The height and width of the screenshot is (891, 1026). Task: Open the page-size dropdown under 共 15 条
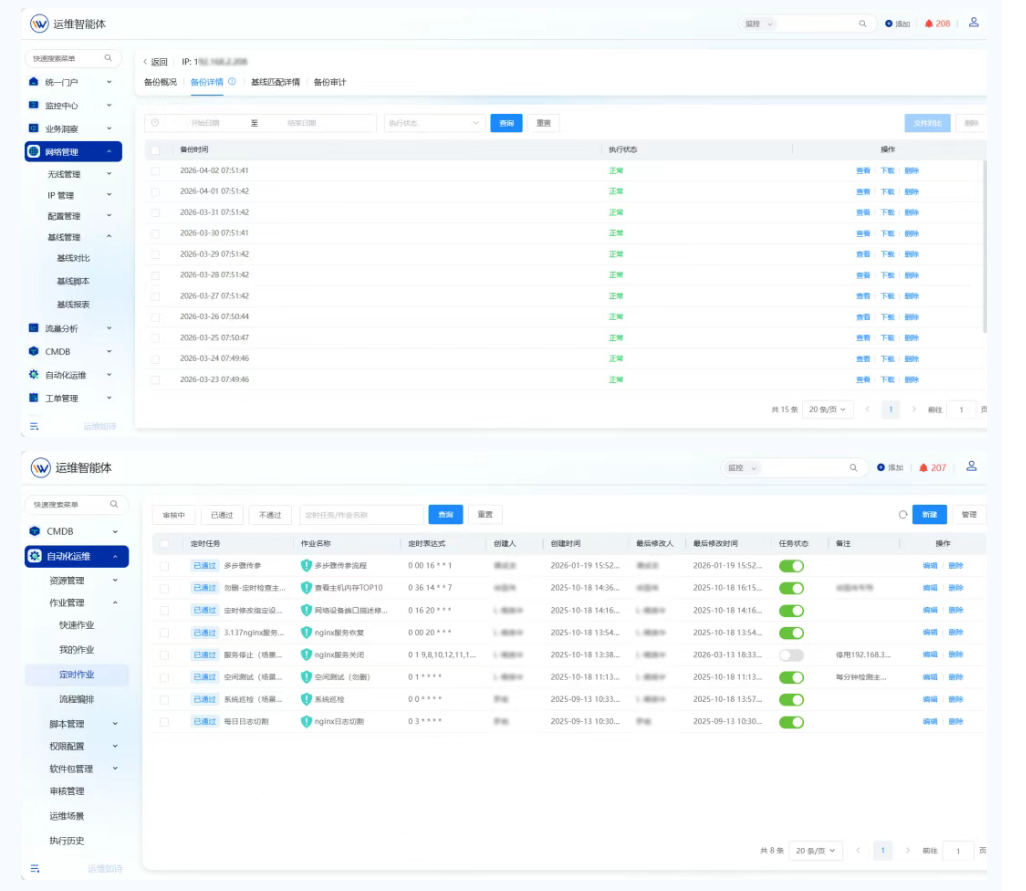tap(826, 409)
